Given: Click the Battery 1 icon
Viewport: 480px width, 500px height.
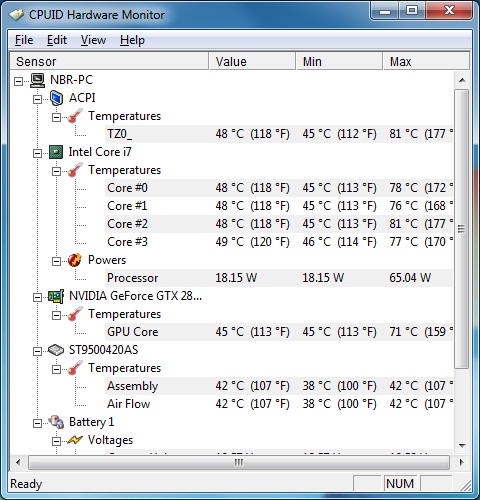Looking at the screenshot, I should (x=56, y=422).
